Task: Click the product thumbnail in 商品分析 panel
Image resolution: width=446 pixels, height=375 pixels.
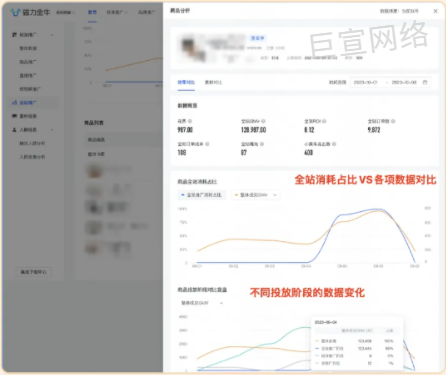Action: pyautogui.click(x=192, y=48)
